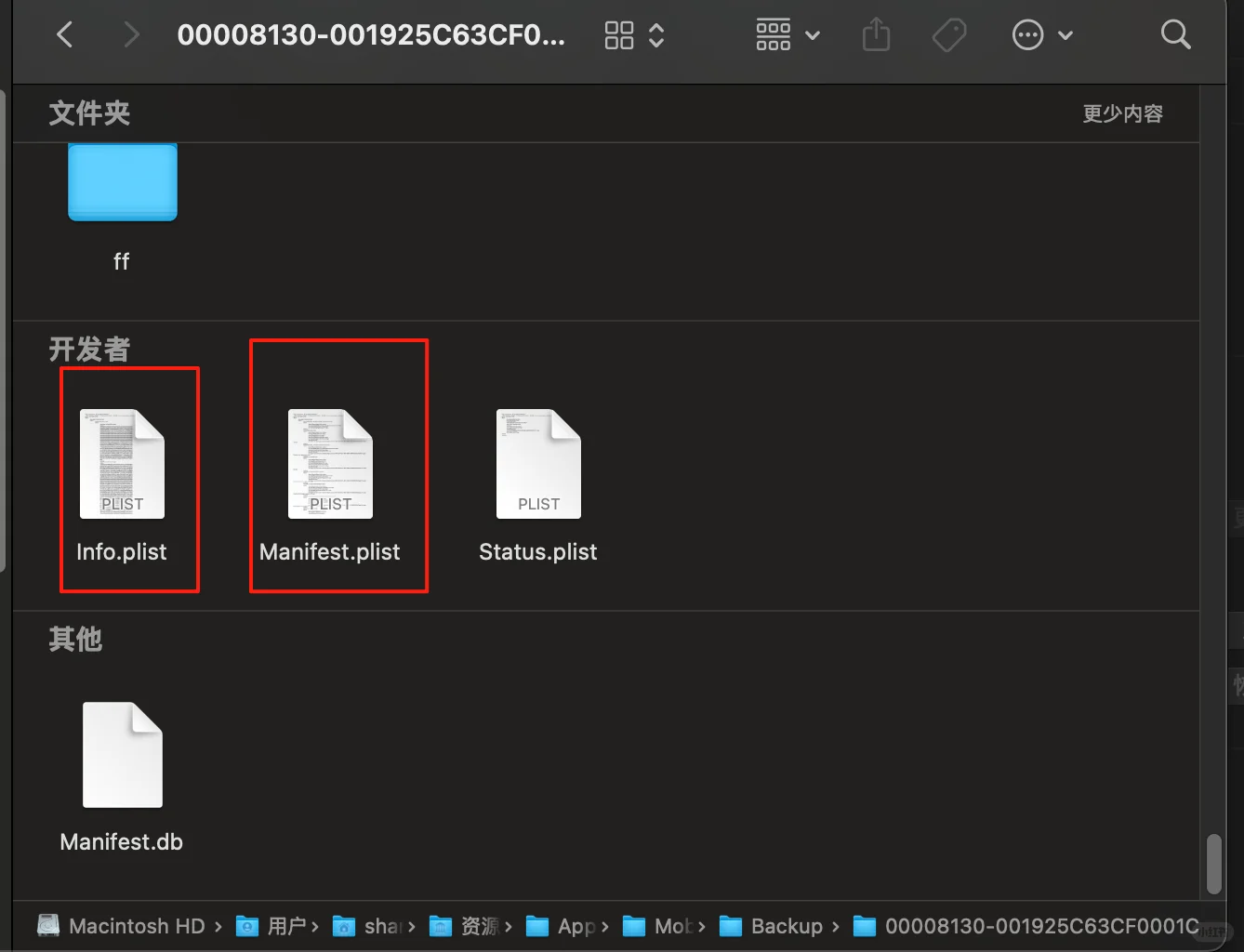Switch to icon view with the grid button
The width and height of the screenshot is (1244, 952).
619,35
